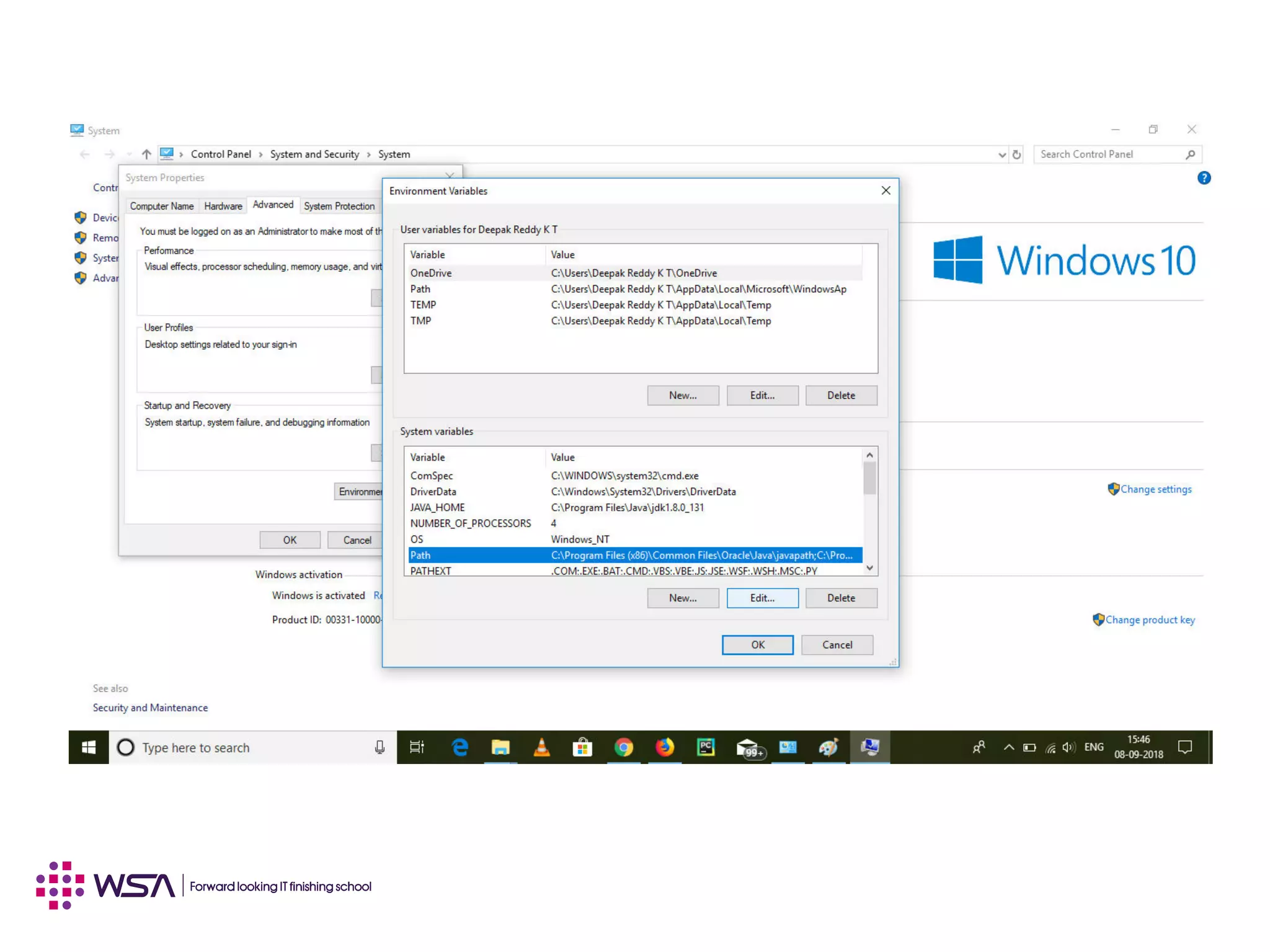Select NUMBER_OF_PROCESSORS system variable row
Viewport: 1270px width, 952px height.
(635, 523)
